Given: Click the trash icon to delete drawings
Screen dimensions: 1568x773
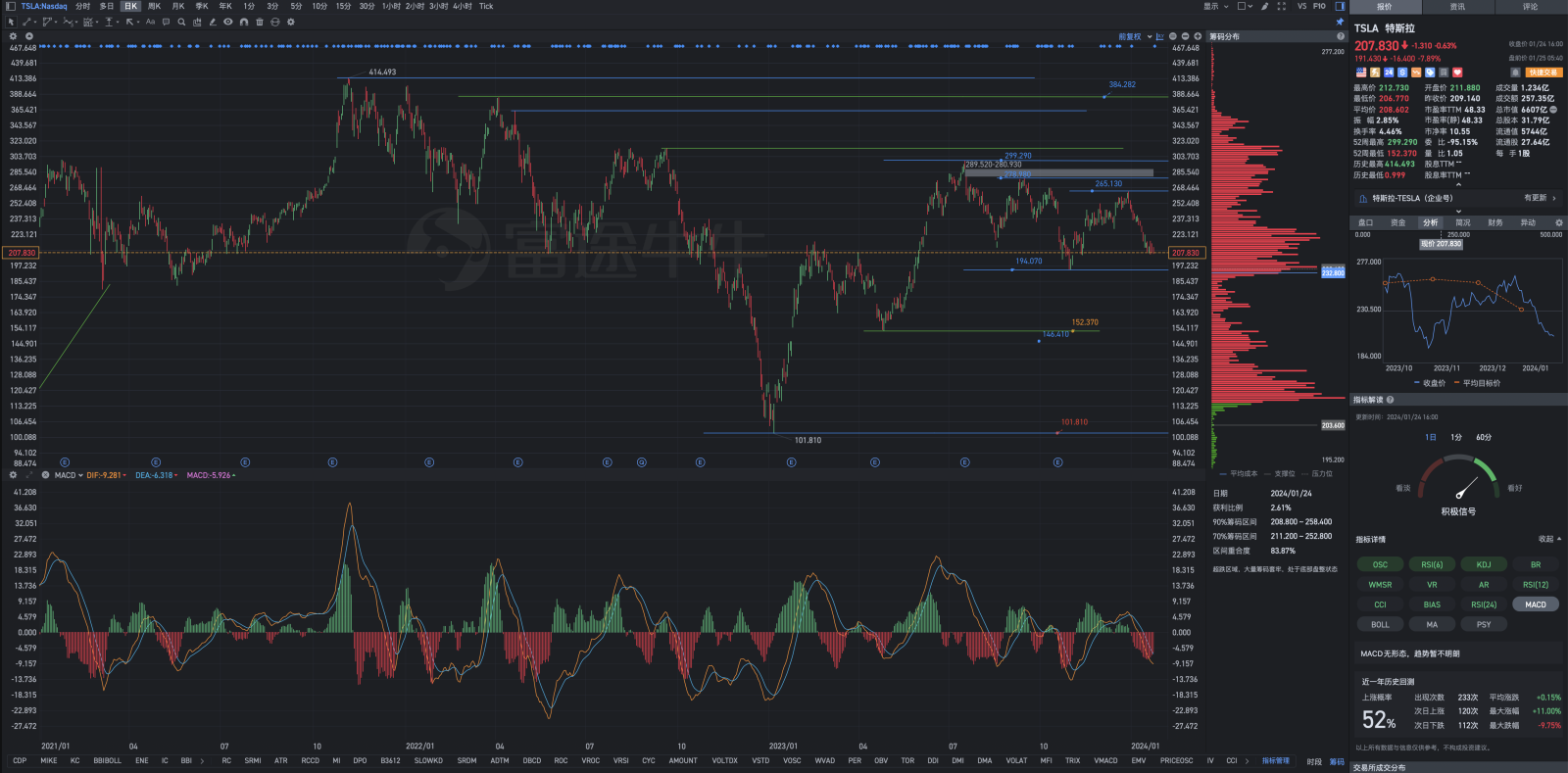Looking at the screenshot, I should point(260,22).
